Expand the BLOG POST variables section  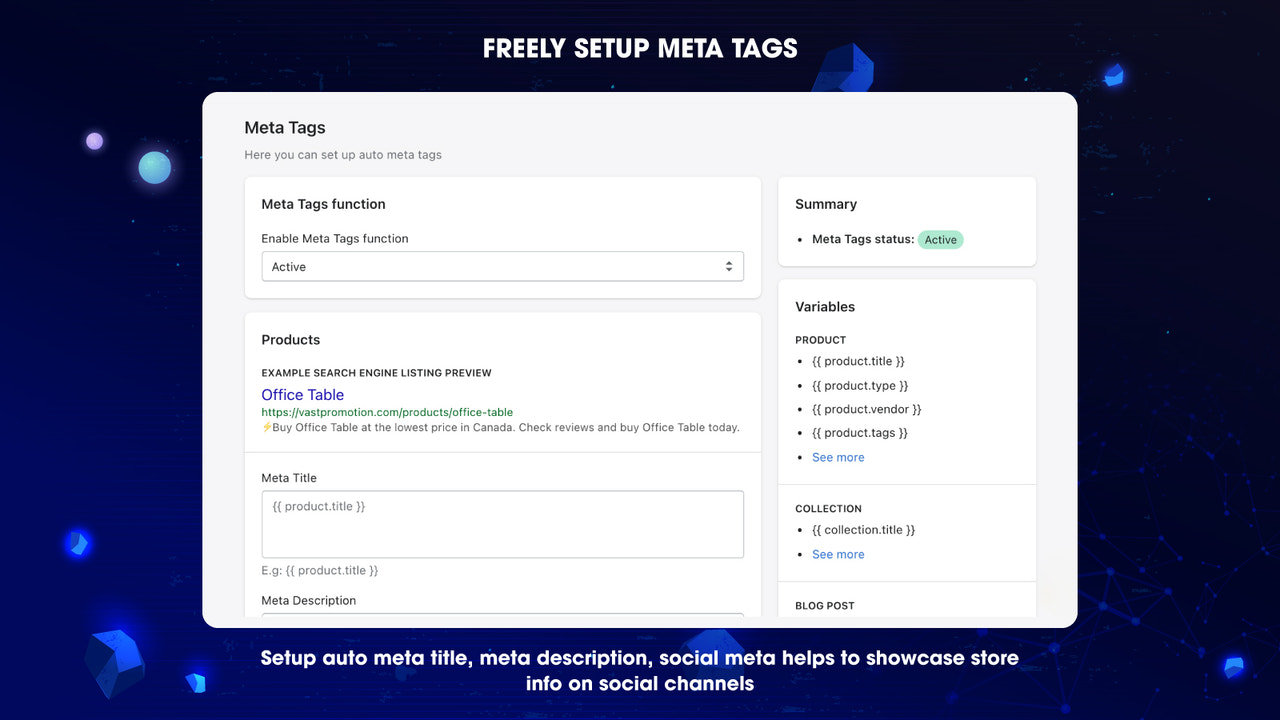click(824, 605)
